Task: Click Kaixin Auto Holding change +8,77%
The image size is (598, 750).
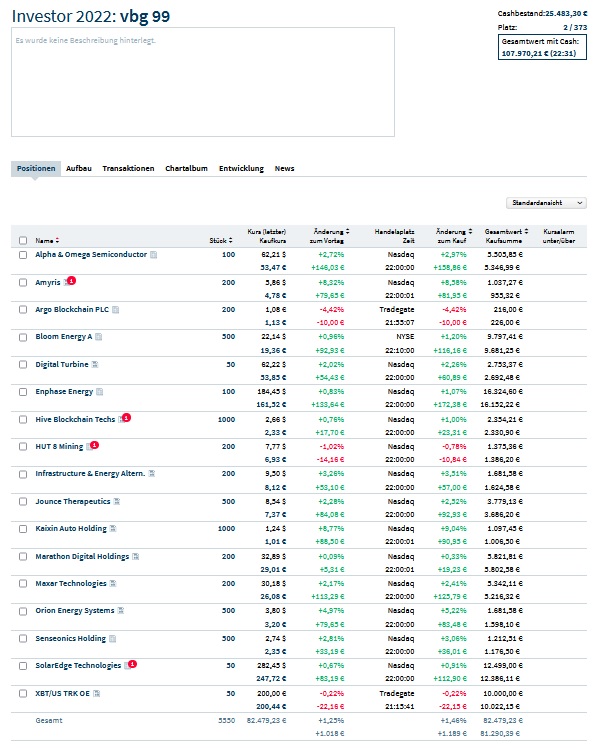Action: pyautogui.click(x=331, y=529)
